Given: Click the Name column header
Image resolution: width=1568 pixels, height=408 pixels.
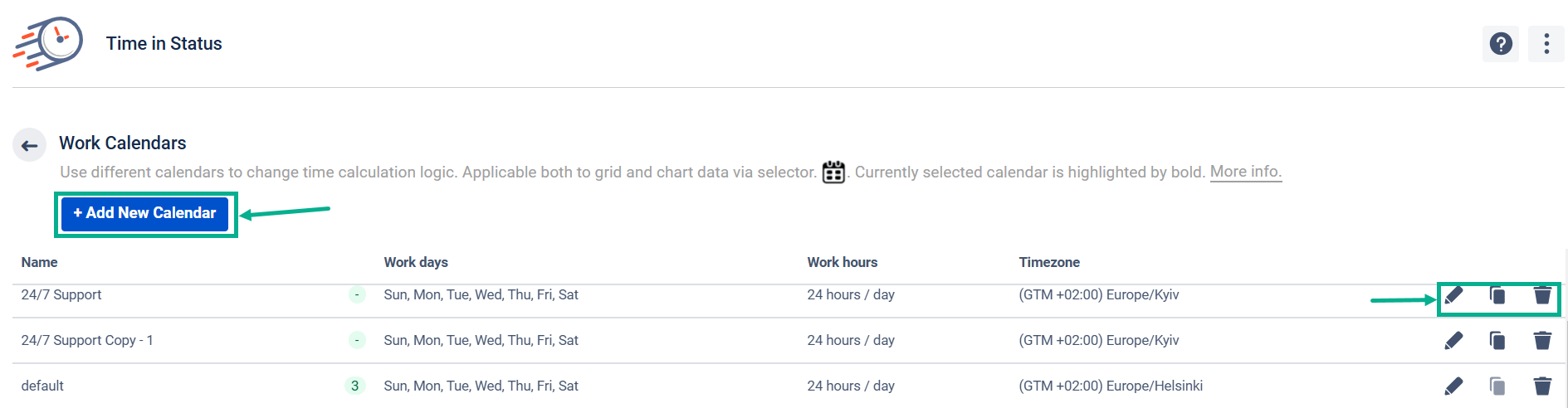Looking at the screenshot, I should click(39, 262).
